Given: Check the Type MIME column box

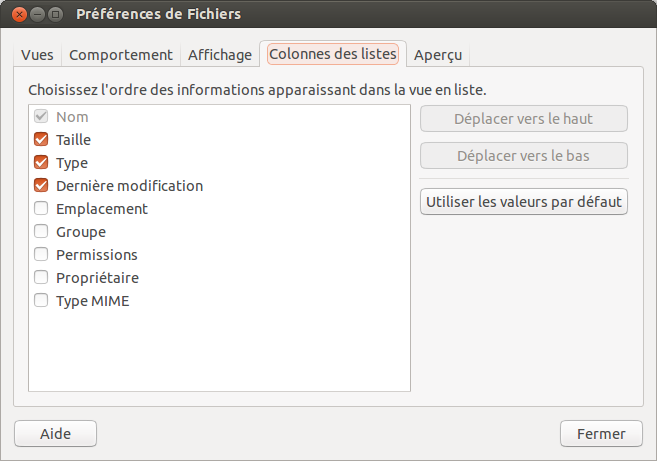Looking at the screenshot, I should pyautogui.click(x=41, y=301).
